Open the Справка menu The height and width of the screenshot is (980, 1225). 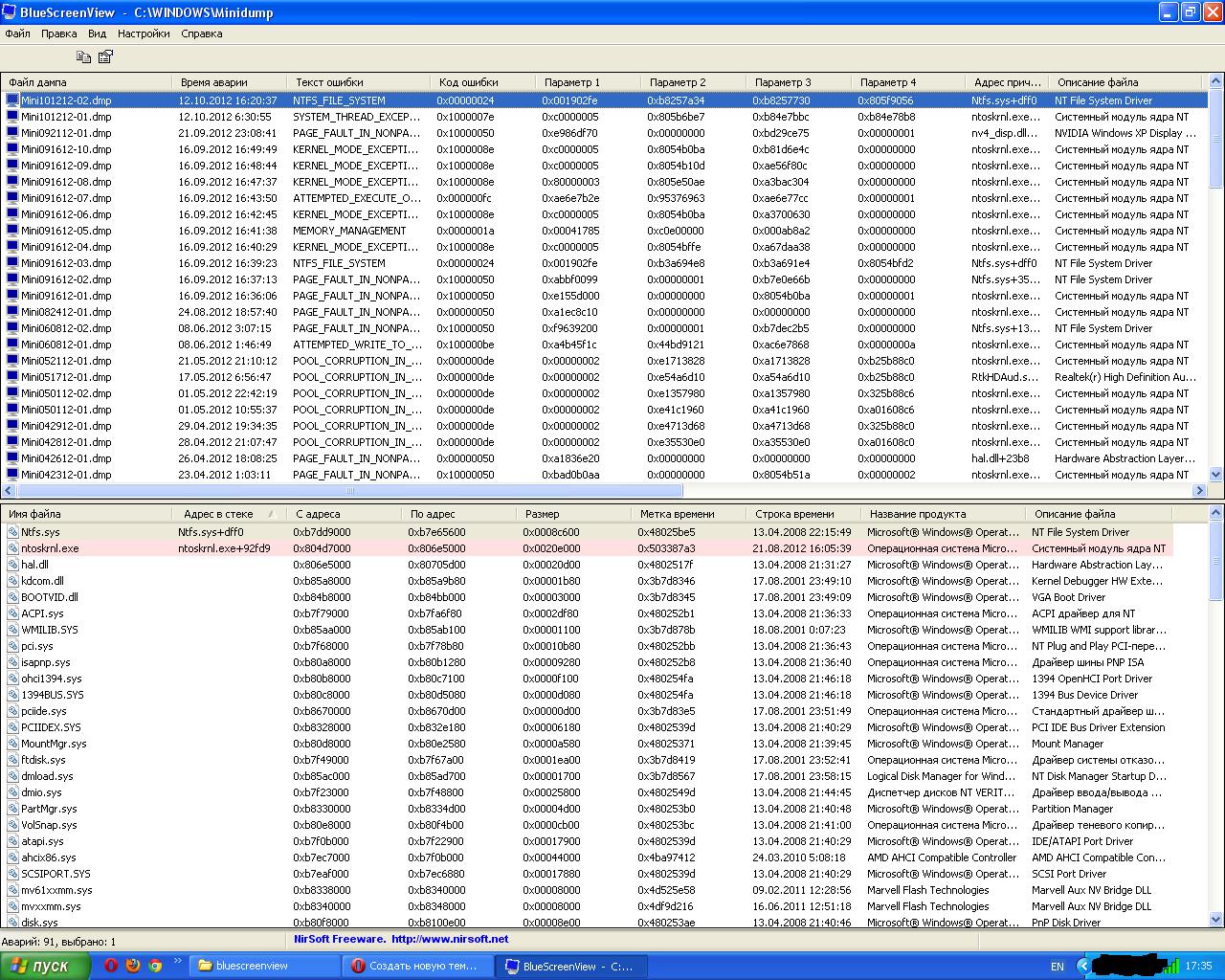pos(202,33)
